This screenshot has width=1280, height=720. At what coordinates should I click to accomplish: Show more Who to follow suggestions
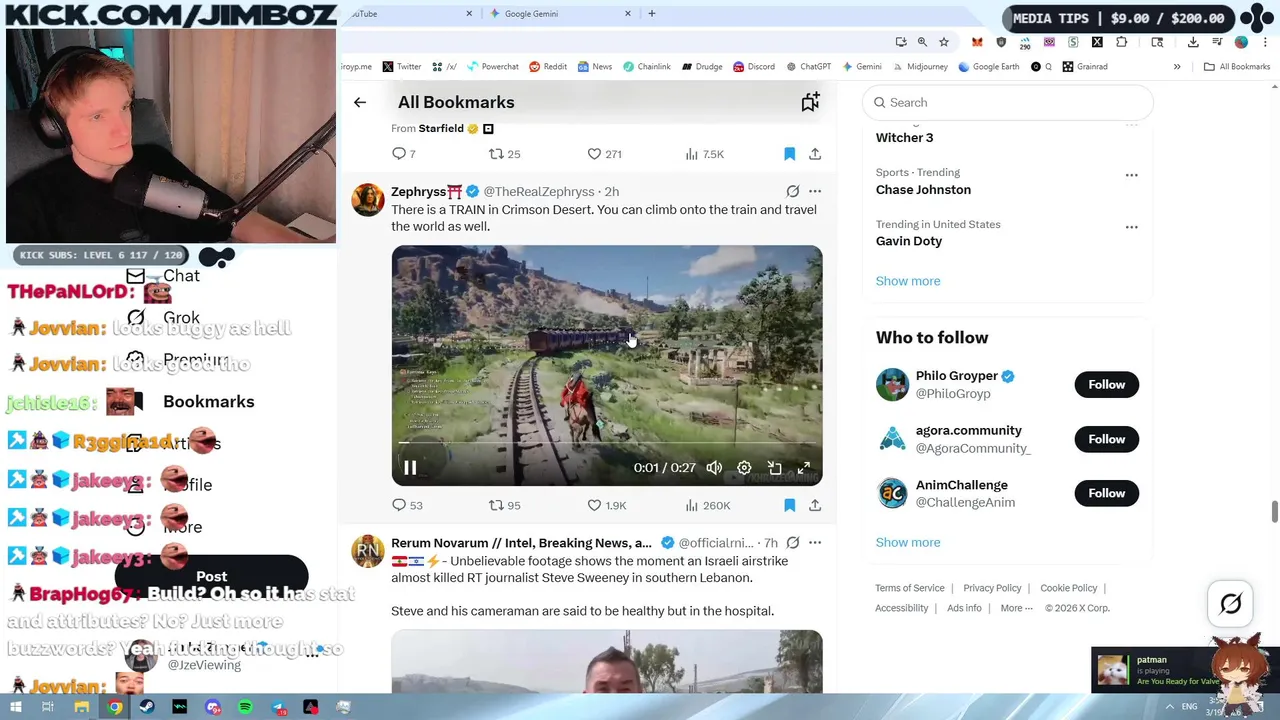908,542
